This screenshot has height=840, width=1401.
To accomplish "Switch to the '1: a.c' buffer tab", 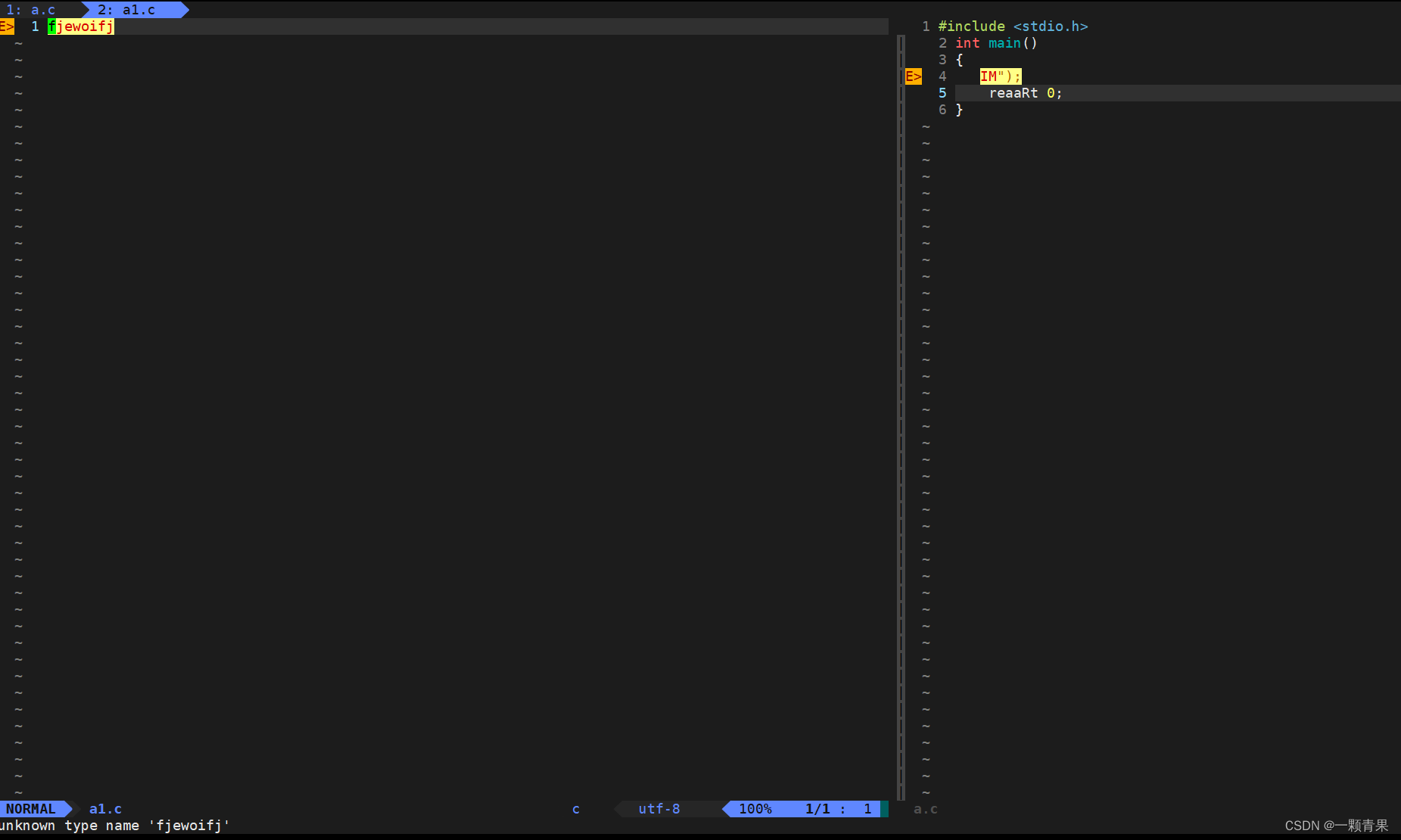I will [31, 10].
